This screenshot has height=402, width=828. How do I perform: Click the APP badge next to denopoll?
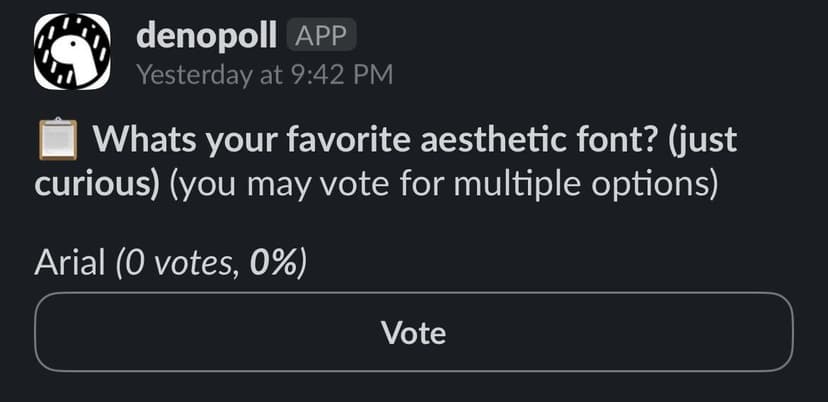(321, 36)
